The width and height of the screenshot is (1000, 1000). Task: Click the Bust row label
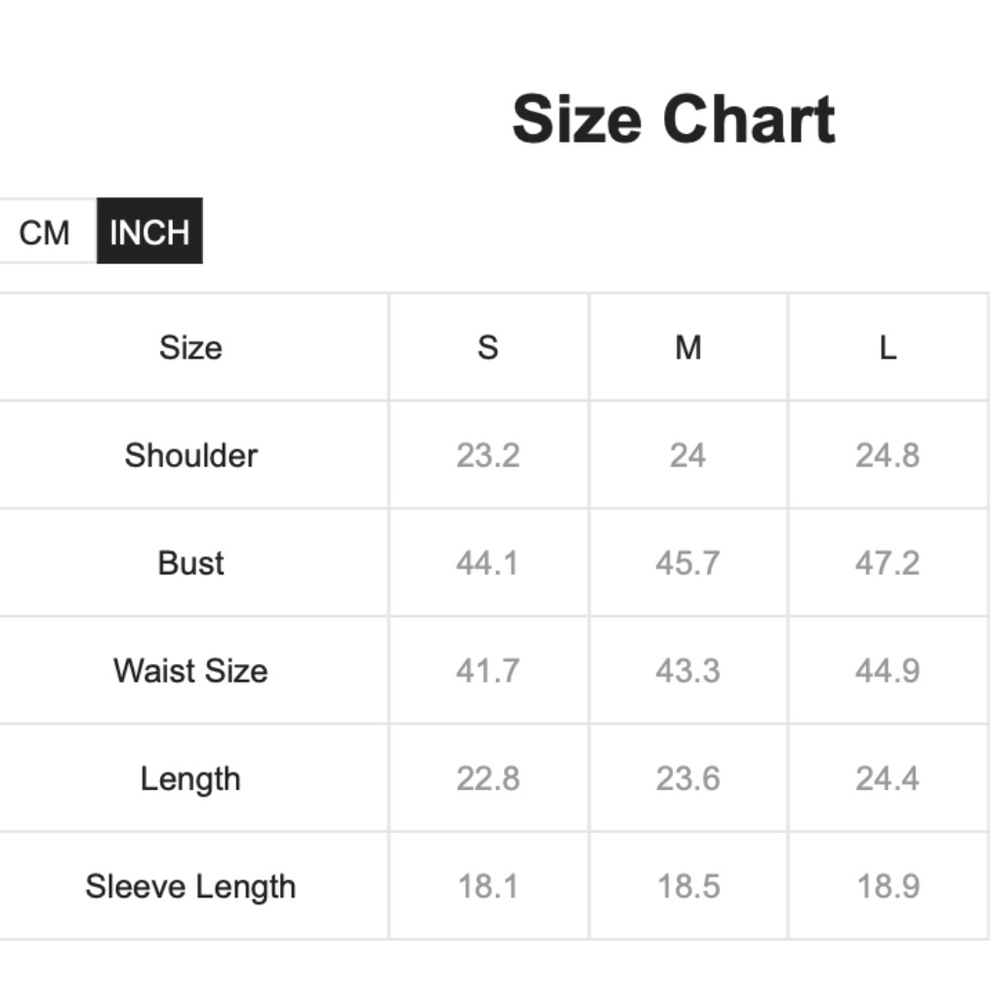click(x=191, y=563)
